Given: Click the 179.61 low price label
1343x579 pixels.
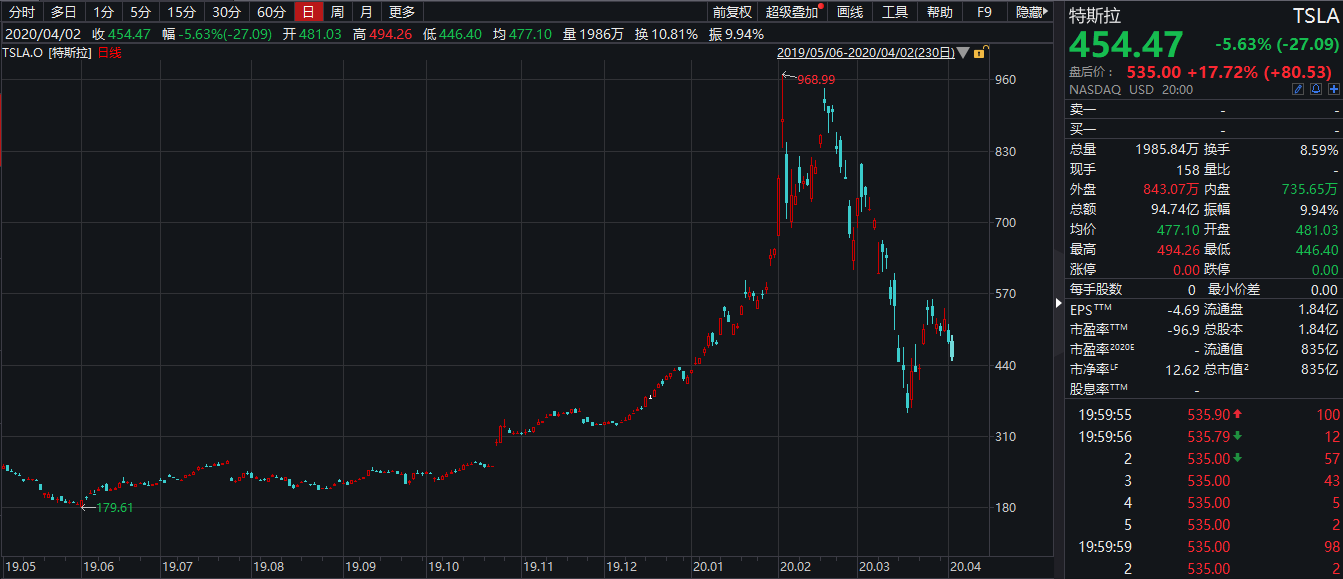Looking at the screenshot, I should [114, 508].
